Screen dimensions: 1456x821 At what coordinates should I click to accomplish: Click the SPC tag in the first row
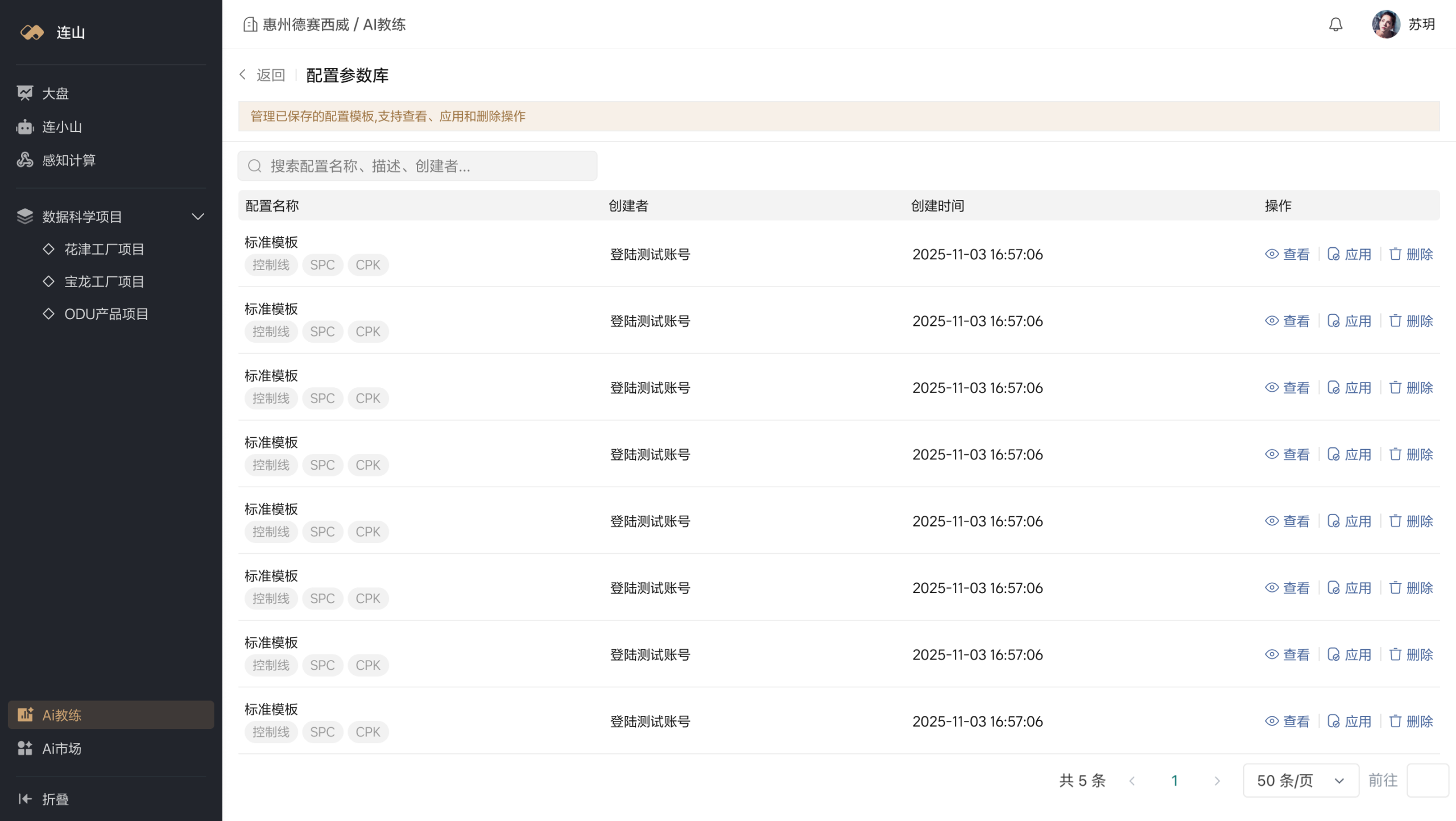tap(322, 265)
